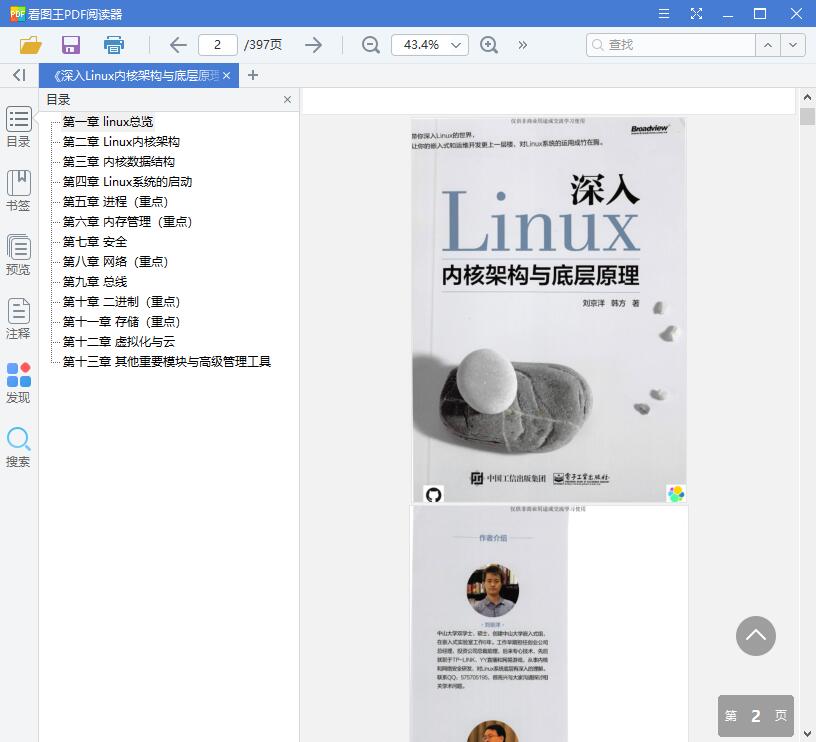816x742 pixels.
Task: Enter fullscreen mode via expand icon
Action: (696, 14)
